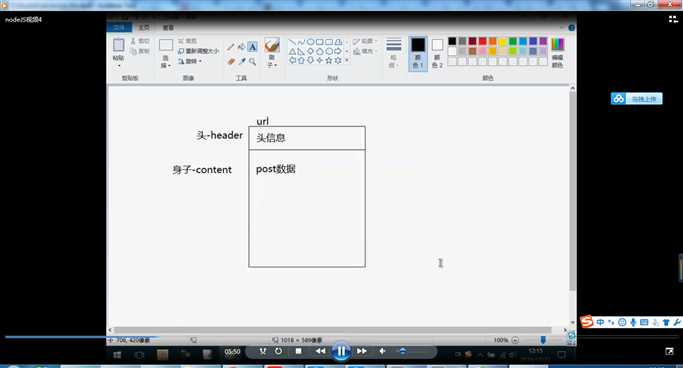The width and height of the screenshot is (683, 368).
Task: Select the Fill with color bucket tool
Action: [241, 47]
